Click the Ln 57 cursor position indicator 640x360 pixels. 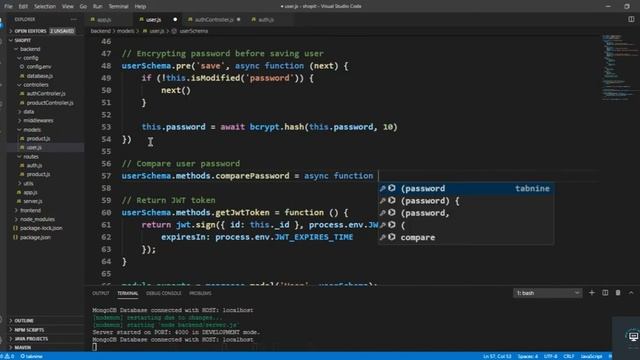pyautogui.click(x=497, y=356)
